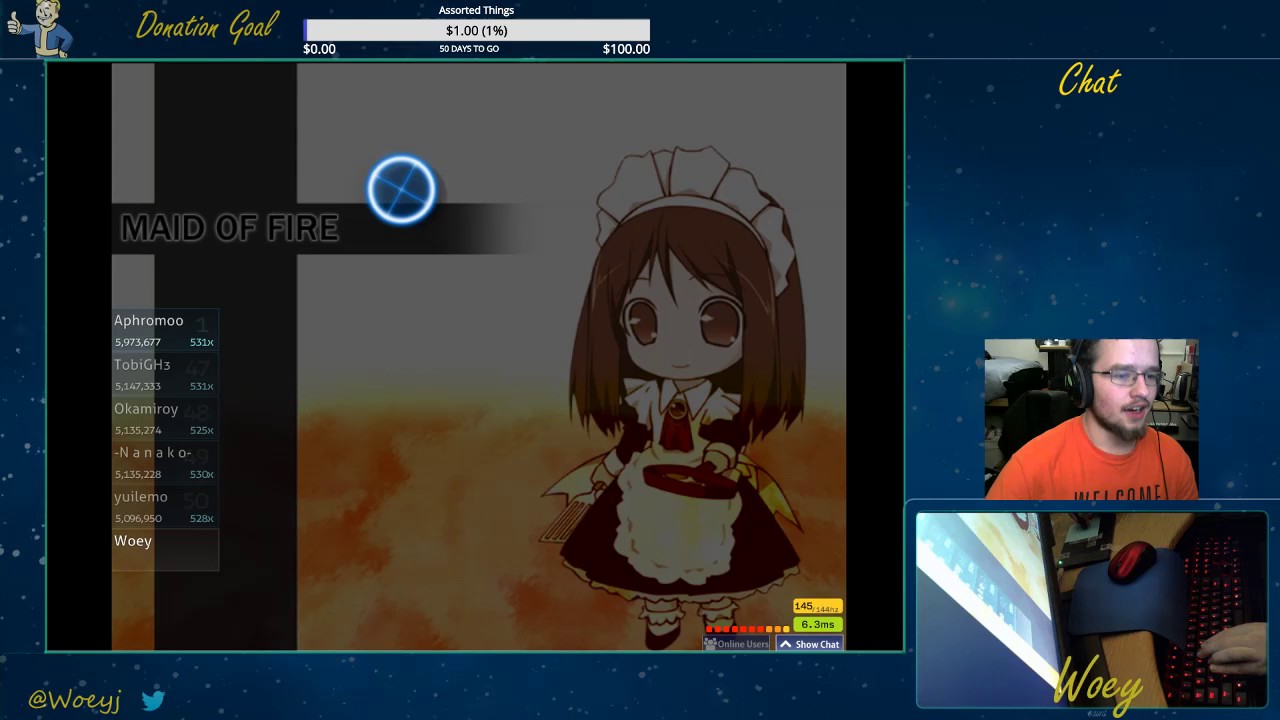
Task: Click the Woey signature on hand cam
Action: [x=1098, y=683]
